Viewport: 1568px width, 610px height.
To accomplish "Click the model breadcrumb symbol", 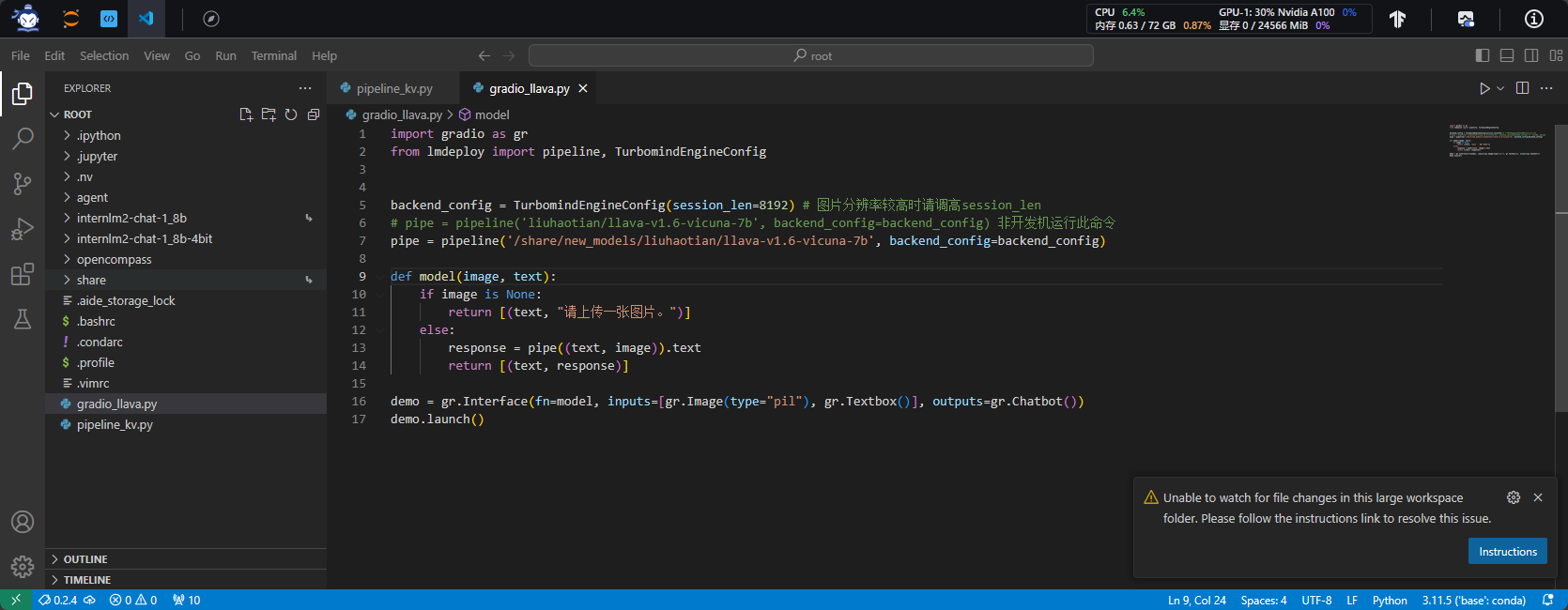I will pos(484,114).
